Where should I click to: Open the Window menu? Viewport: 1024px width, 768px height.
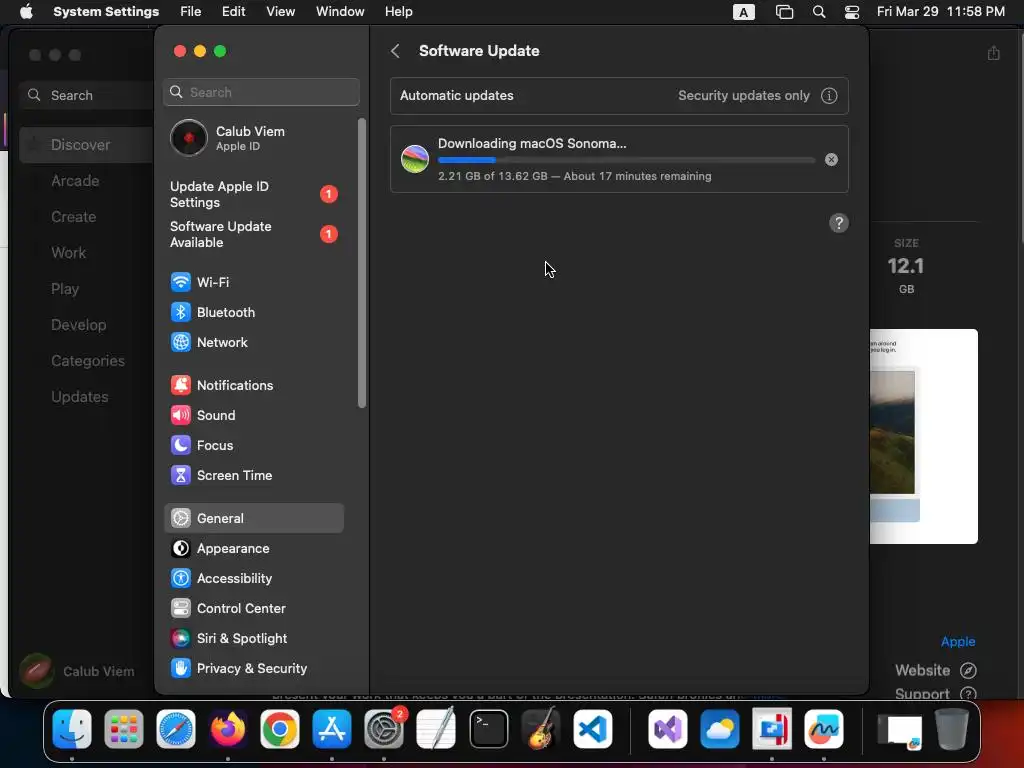[340, 12]
